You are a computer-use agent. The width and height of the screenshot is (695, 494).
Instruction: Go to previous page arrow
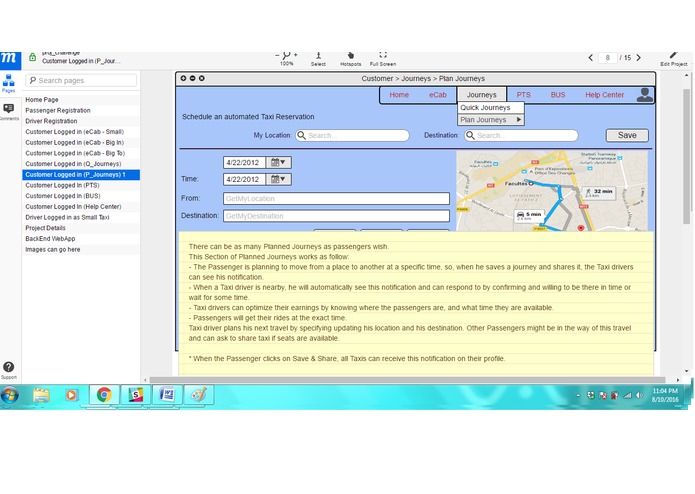590,58
